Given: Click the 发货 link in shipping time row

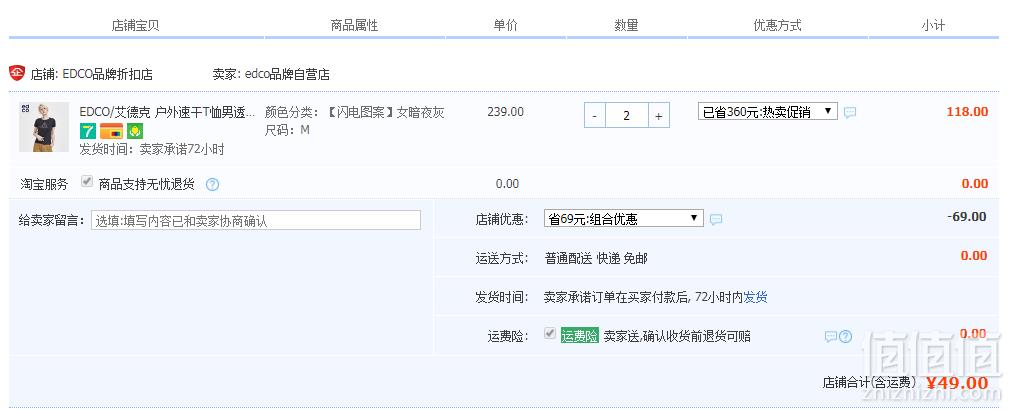Looking at the screenshot, I should [x=756, y=297].
